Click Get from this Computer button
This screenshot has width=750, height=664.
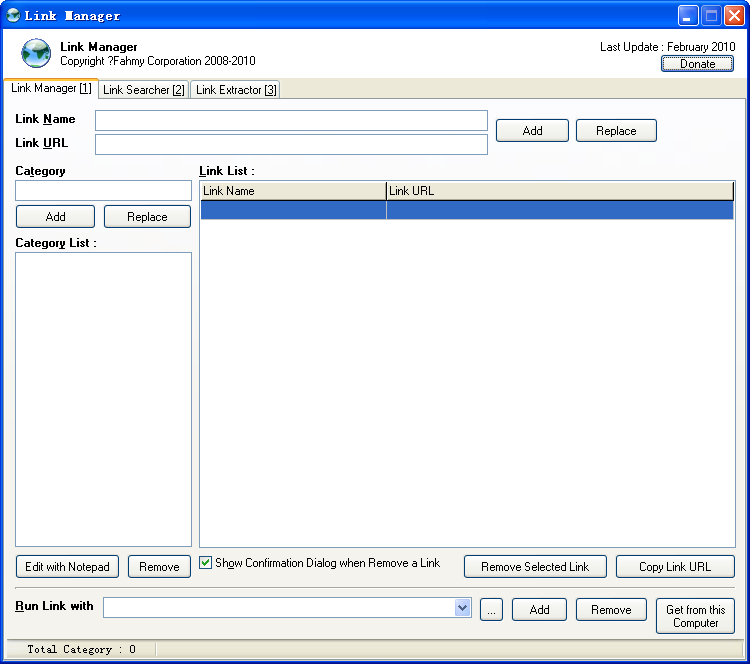[x=695, y=616]
